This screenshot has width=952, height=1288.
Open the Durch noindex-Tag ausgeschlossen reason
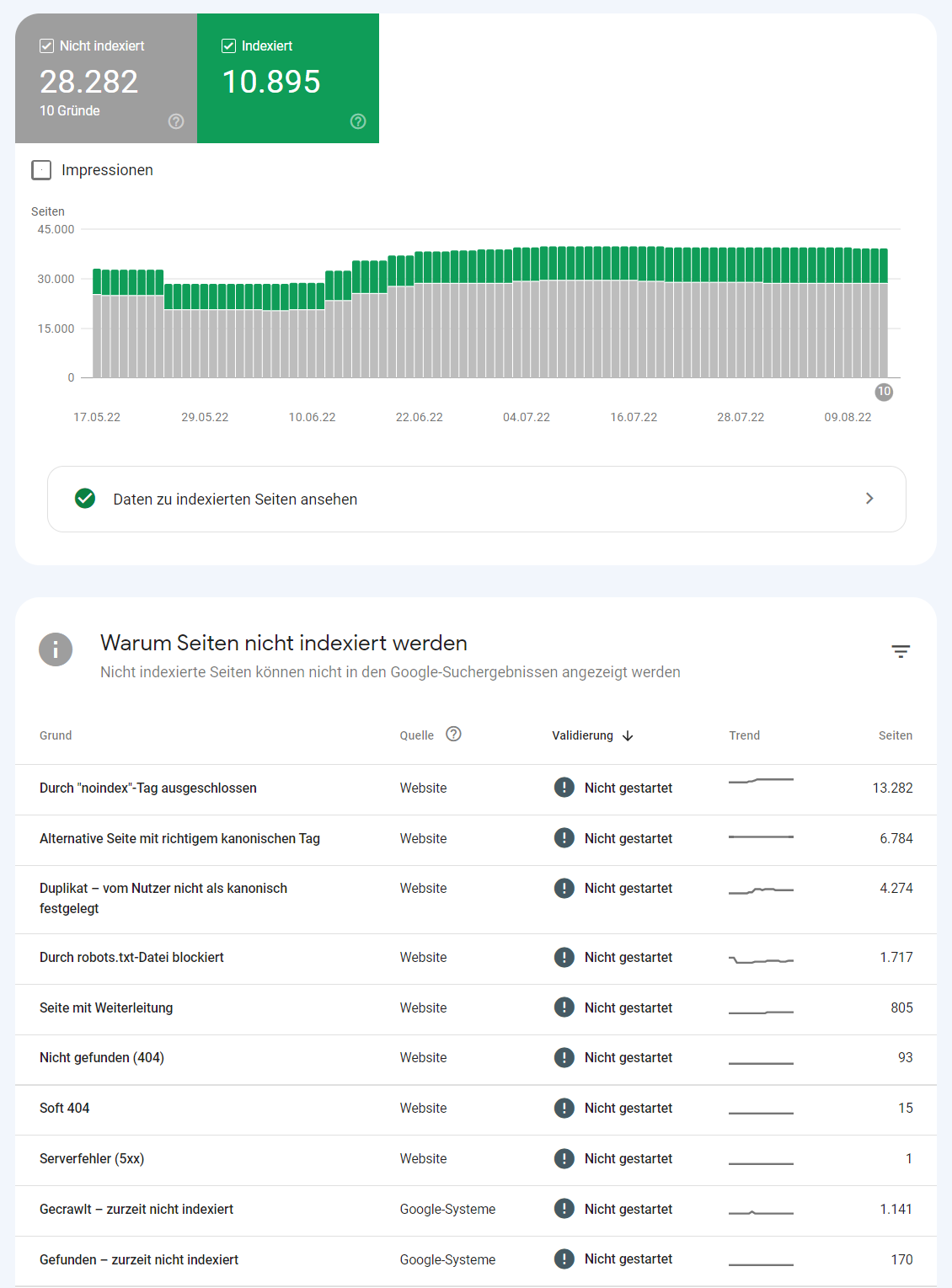(148, 788)
